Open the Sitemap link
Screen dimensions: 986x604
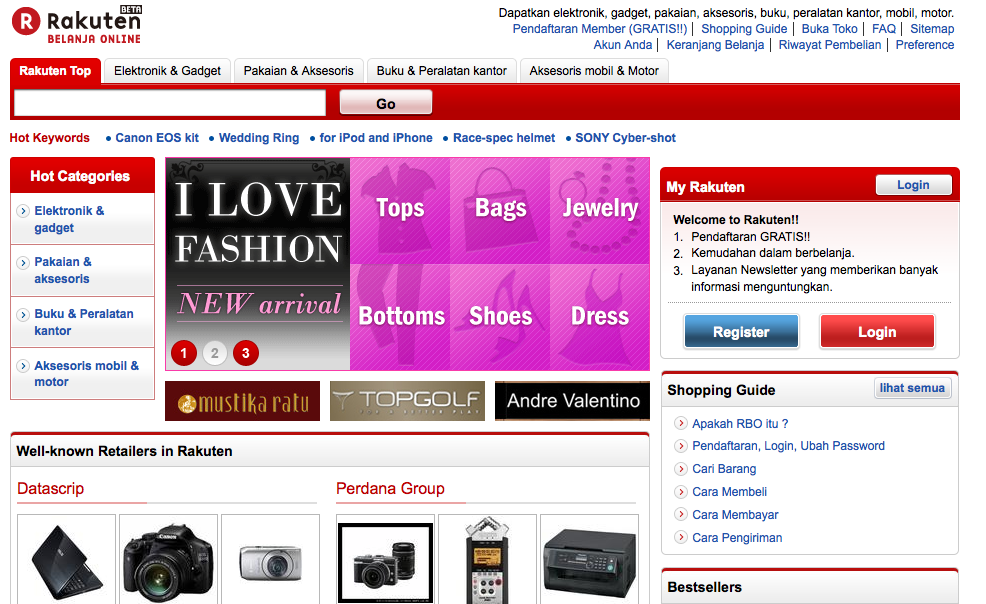coord(932,29)
